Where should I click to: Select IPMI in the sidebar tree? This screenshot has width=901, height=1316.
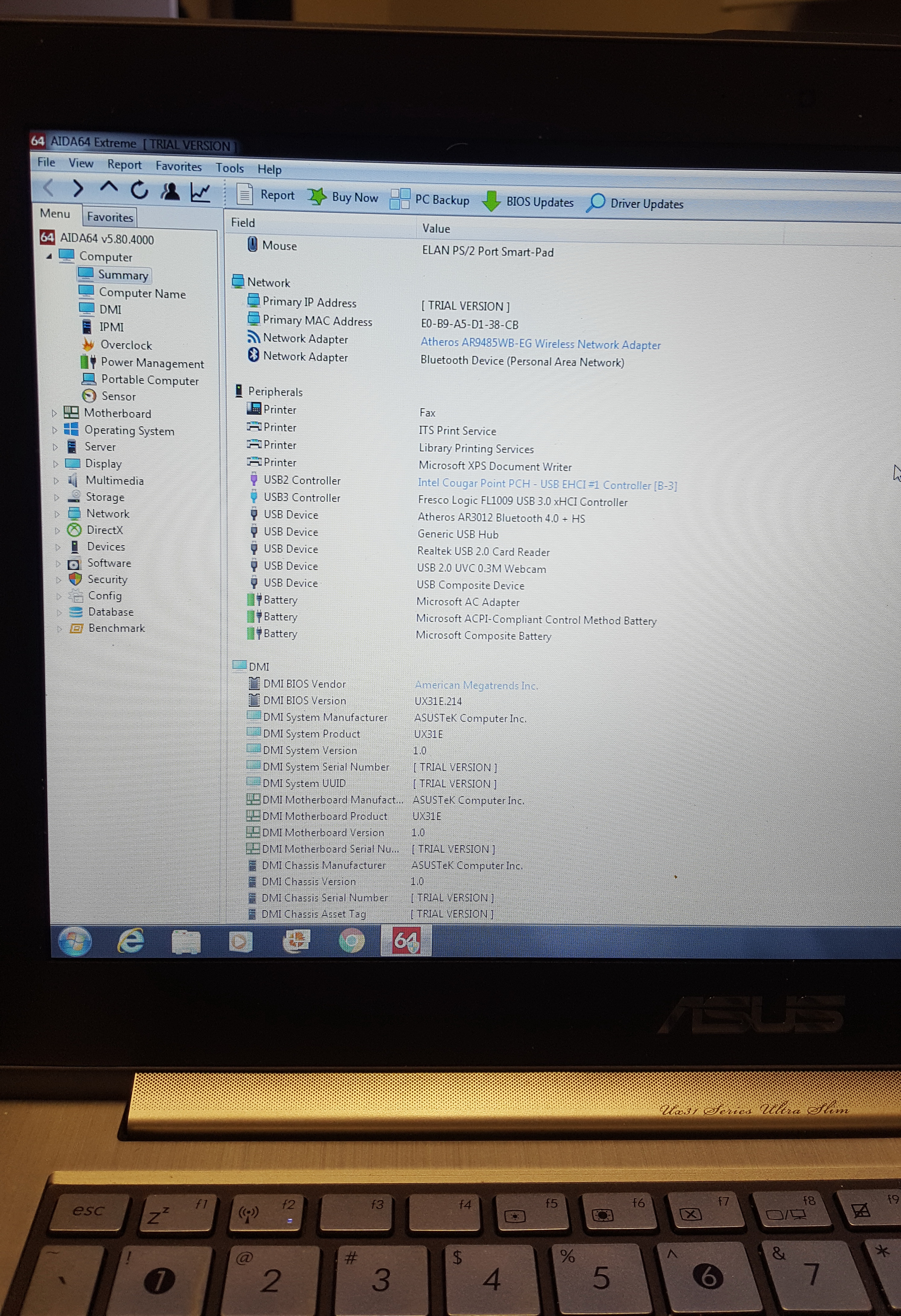click(x=111, y=327)
